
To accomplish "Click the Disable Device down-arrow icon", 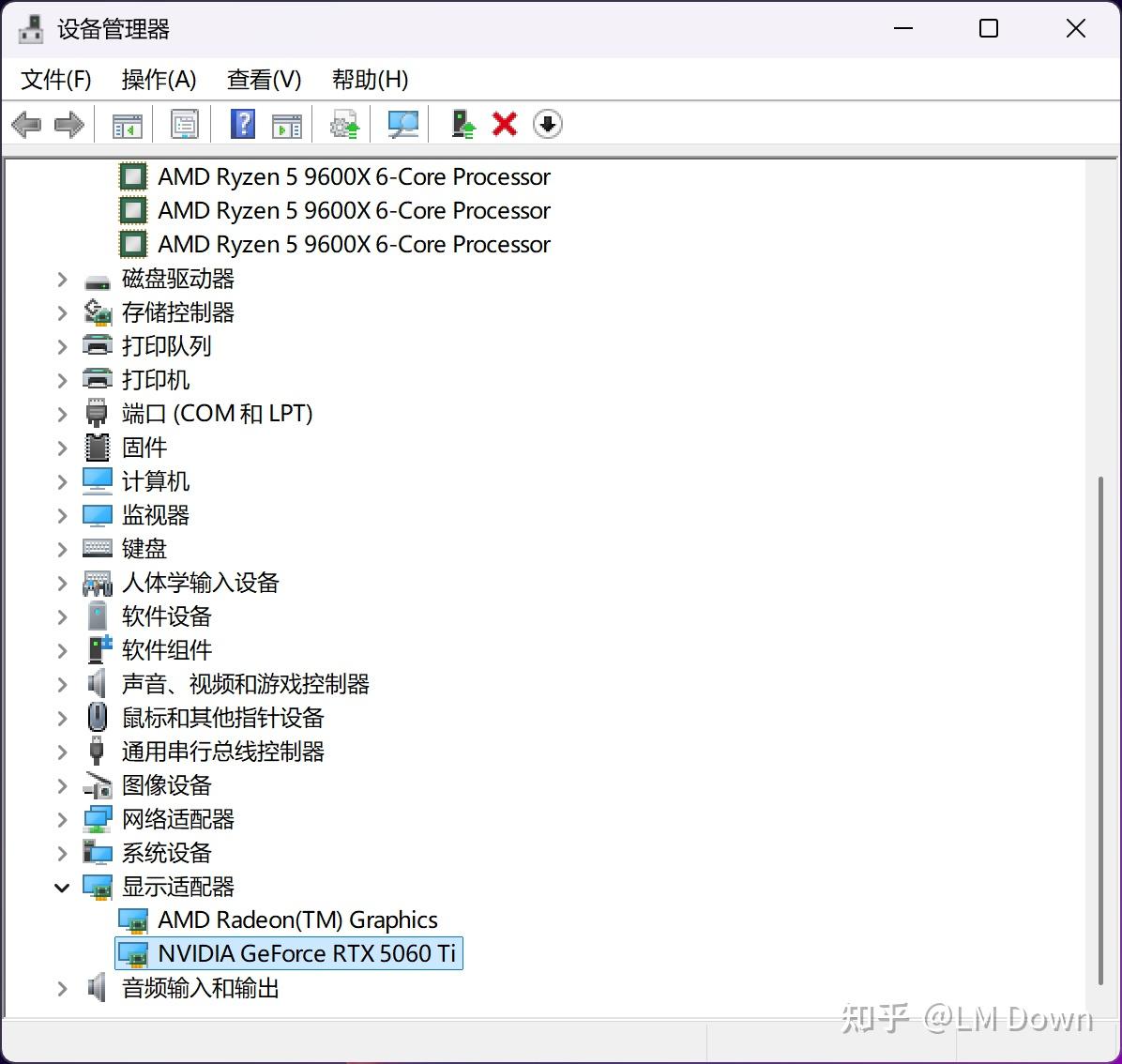I will pos(547,124).
